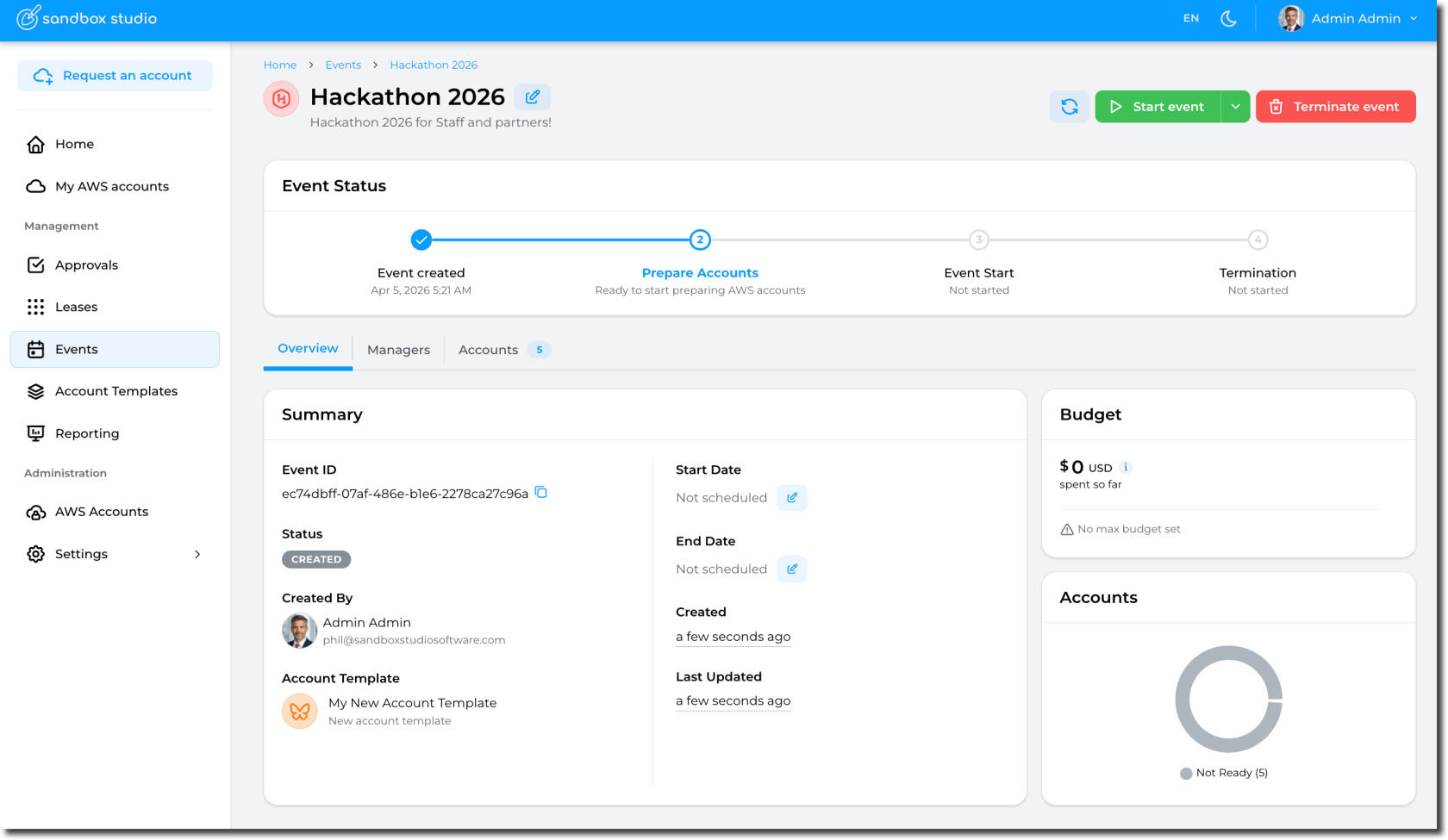Screen dimensions: 1448x840
Task: Click the Prepare Accounts step marker
Action: click(700, 240)
